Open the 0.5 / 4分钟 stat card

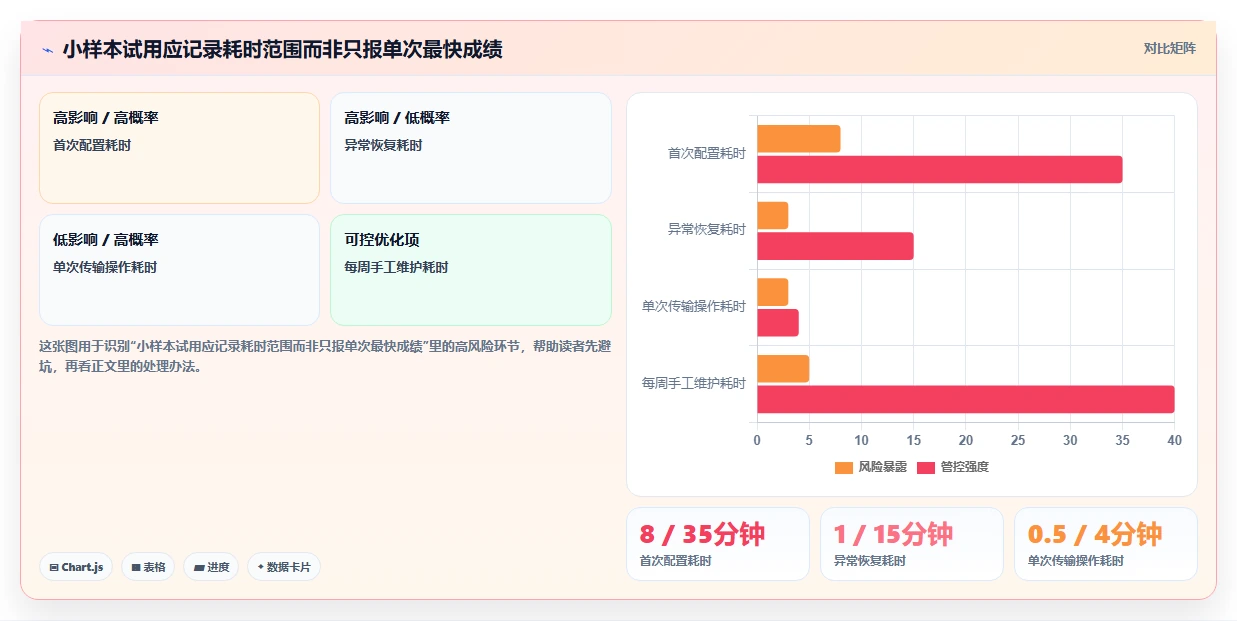click(x=1106, y=544)
